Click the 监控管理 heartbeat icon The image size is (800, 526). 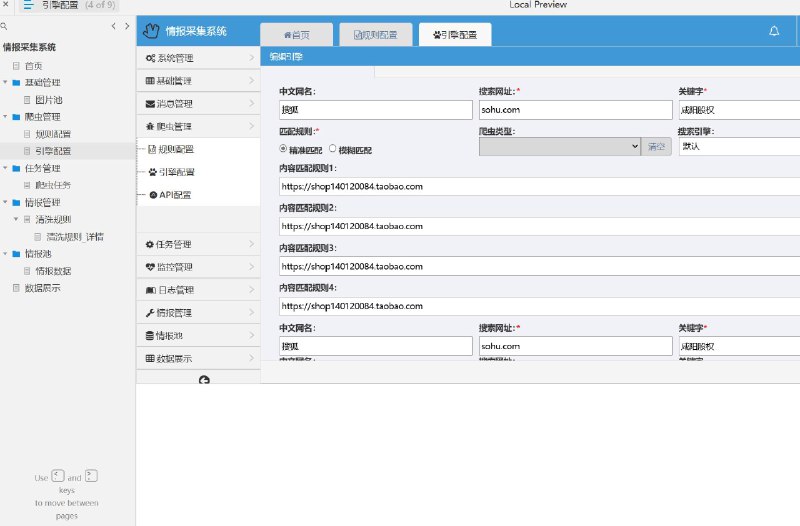[x=150, y=267]
